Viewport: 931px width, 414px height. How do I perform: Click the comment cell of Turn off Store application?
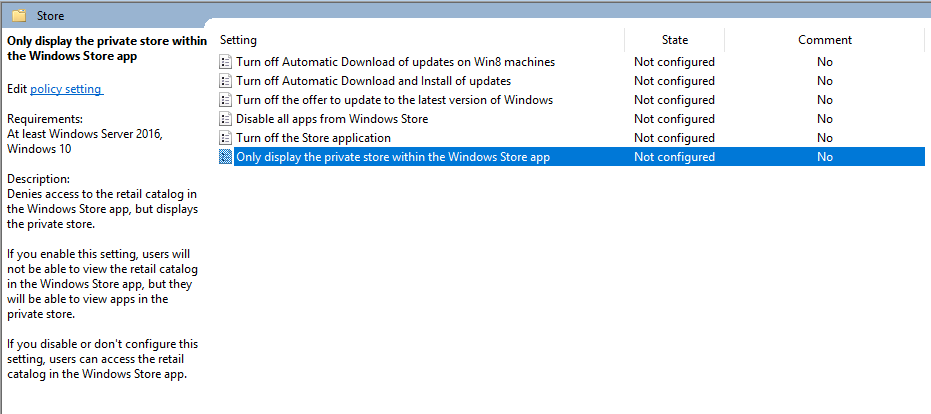click(x=824, y=138)
